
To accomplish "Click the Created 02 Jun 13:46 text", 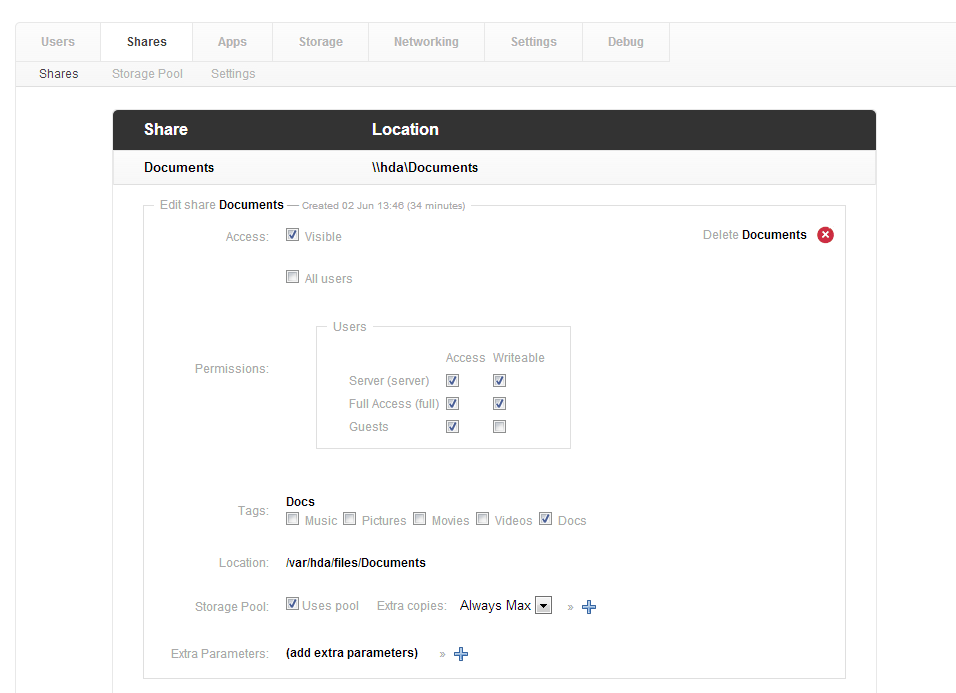I will [x=383, y=206].
